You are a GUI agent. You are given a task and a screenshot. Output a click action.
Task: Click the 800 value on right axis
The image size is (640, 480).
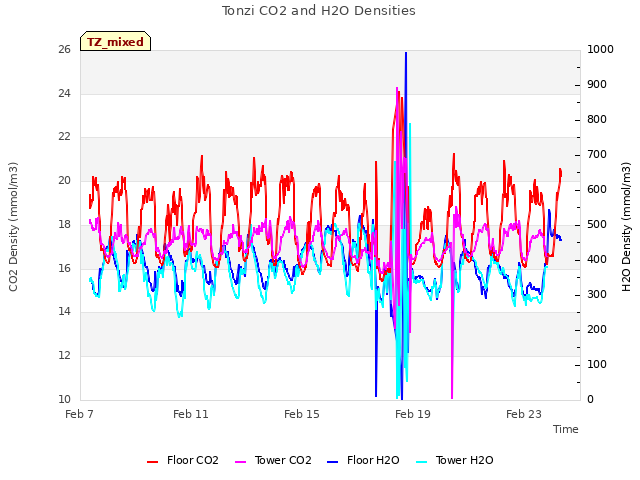597,120
